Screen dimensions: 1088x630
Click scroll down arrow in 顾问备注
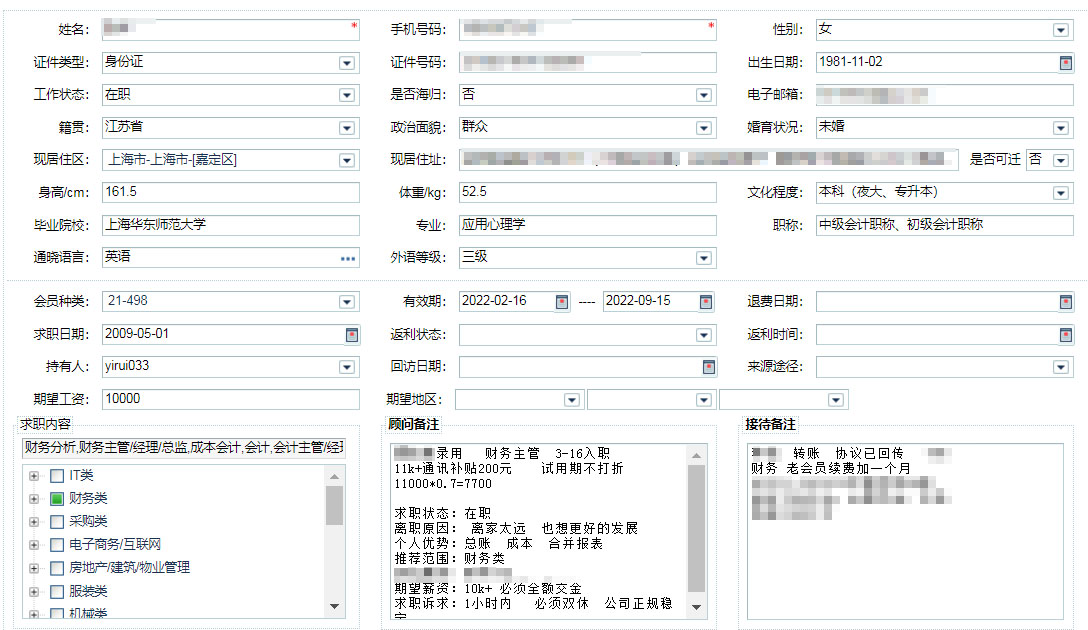(x=696, y=607)
